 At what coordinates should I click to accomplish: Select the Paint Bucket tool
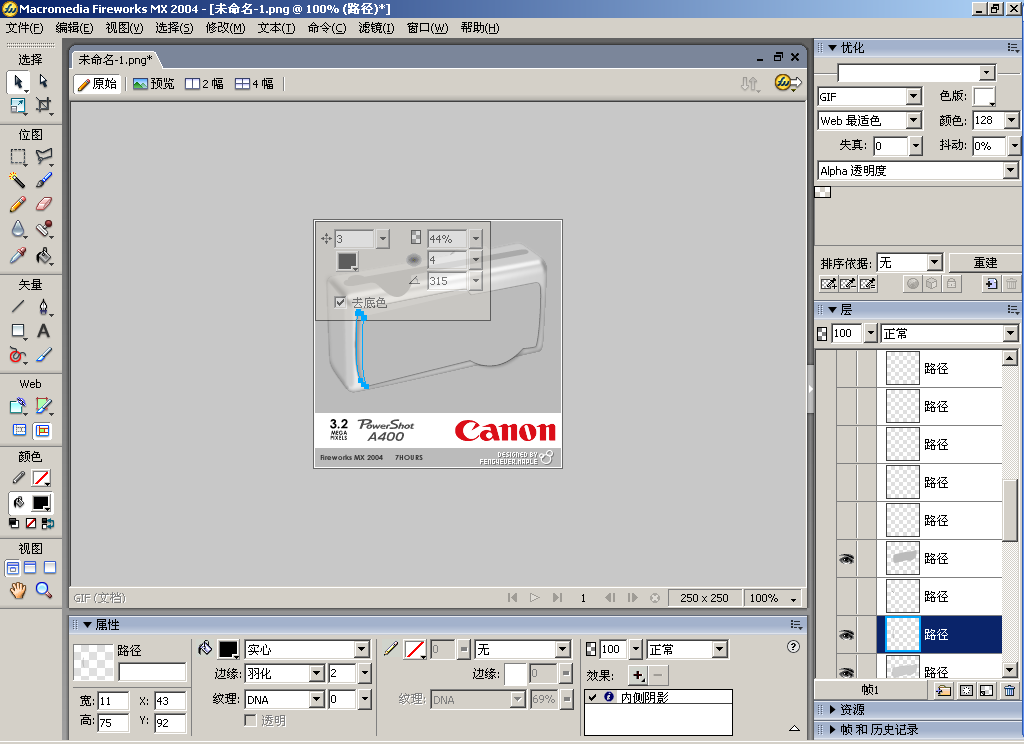point(43,255)
